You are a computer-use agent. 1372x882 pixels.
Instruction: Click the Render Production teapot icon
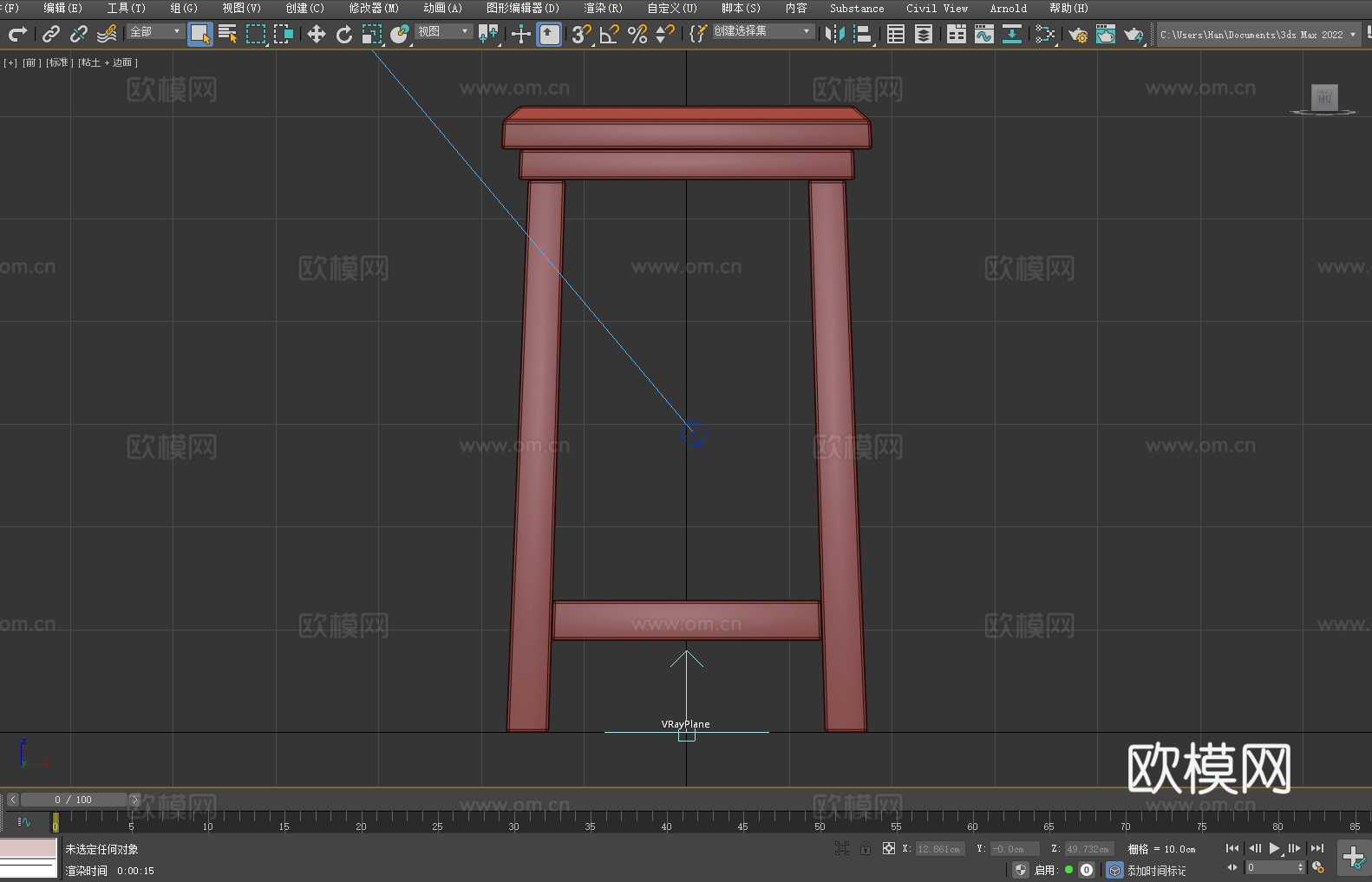[1134, 34]
